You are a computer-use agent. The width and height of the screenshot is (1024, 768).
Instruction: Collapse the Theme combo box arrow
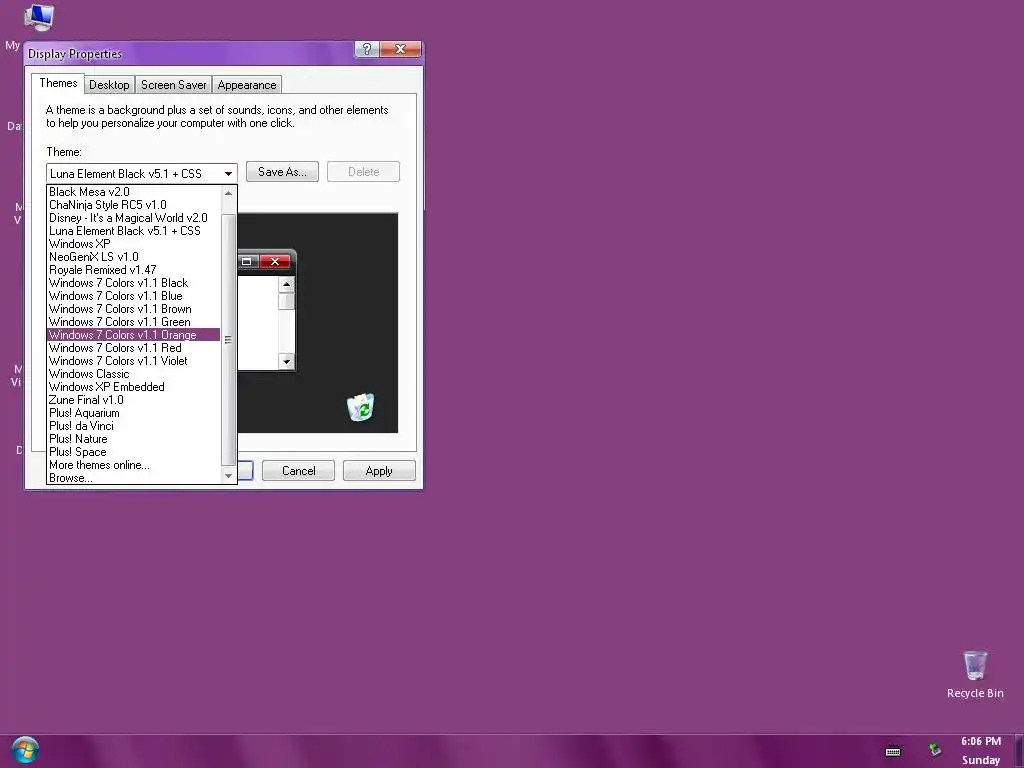pyautogui.click(x=229, y=174)
